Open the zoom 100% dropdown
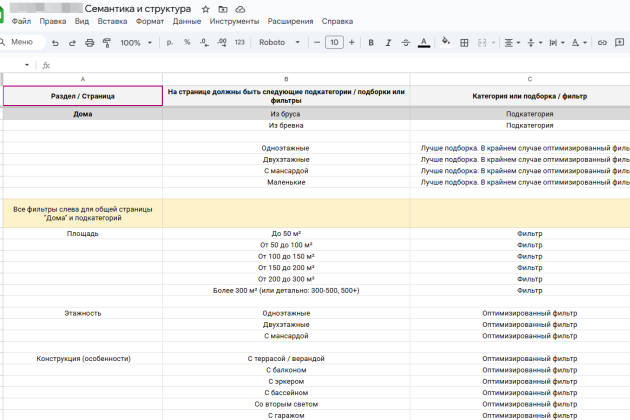The image size is (630, 420). (x=135, y=43)
